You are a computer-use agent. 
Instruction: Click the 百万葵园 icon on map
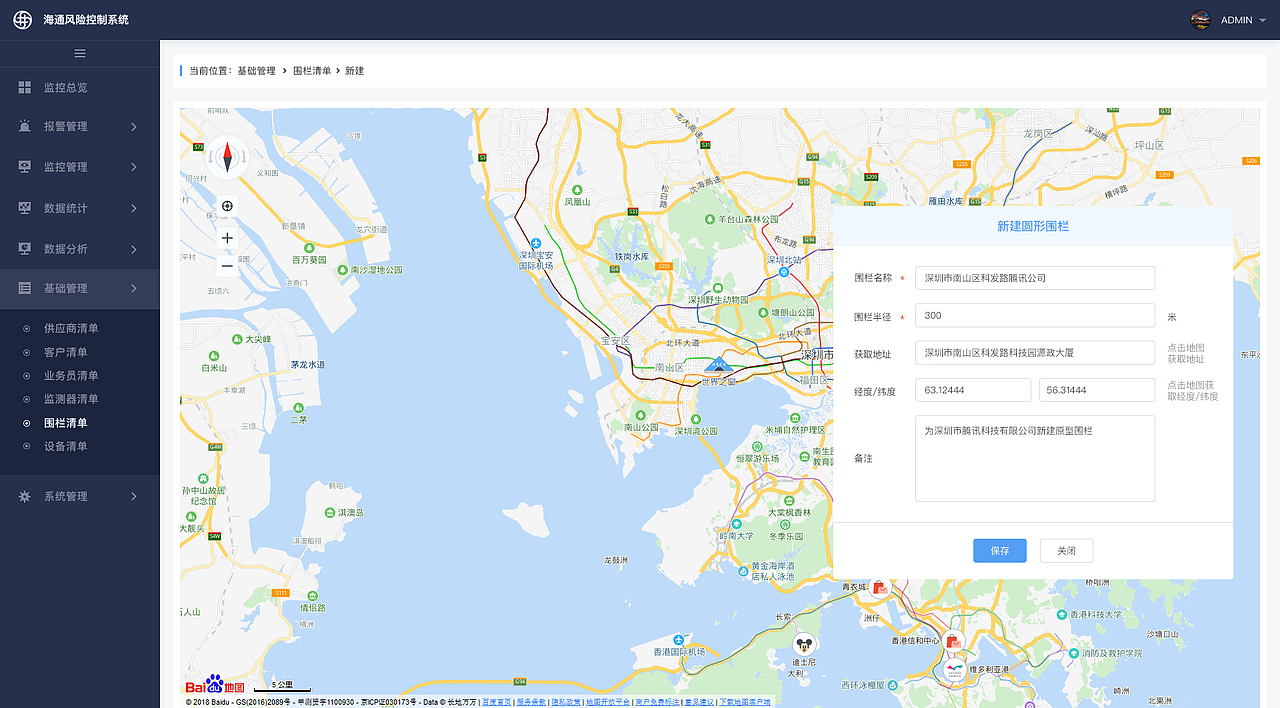pos(309,247)
